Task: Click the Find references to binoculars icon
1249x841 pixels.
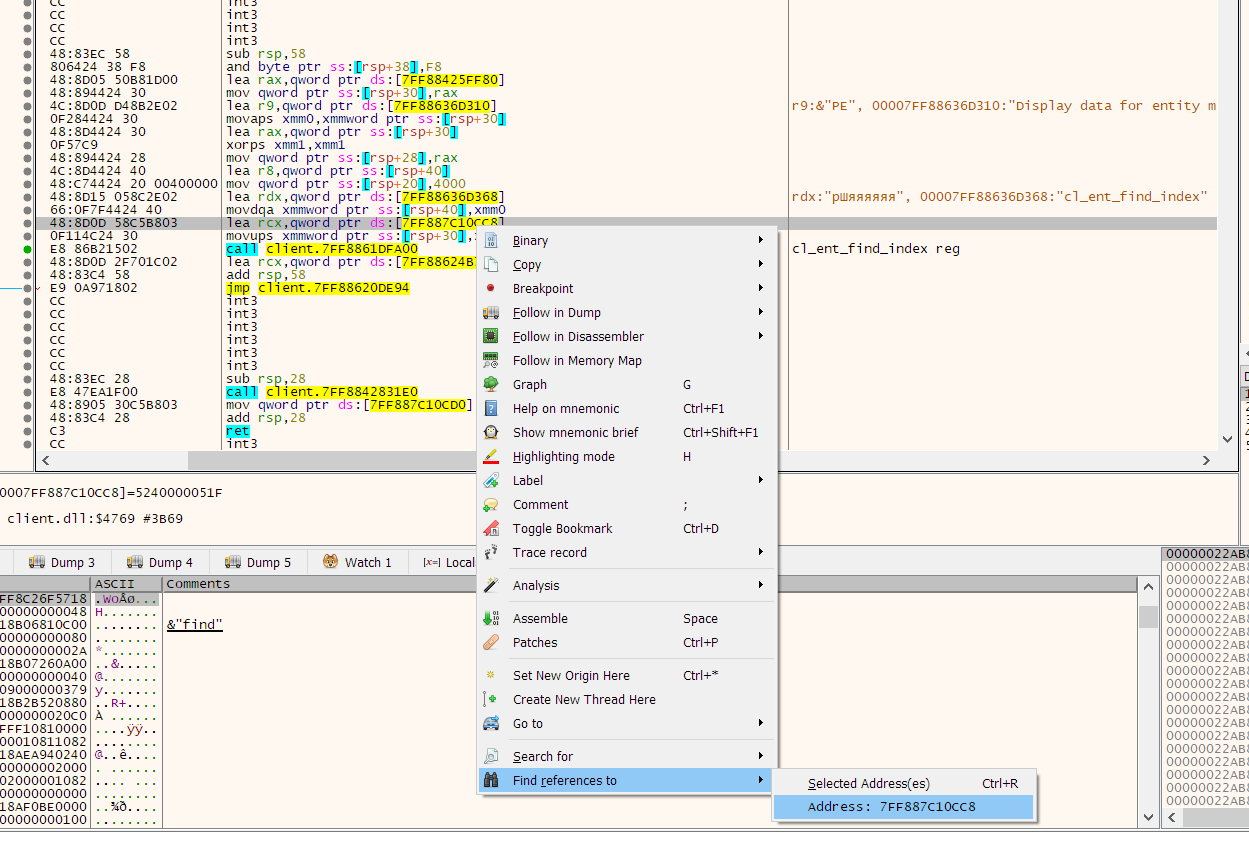Action: (491, 780)
